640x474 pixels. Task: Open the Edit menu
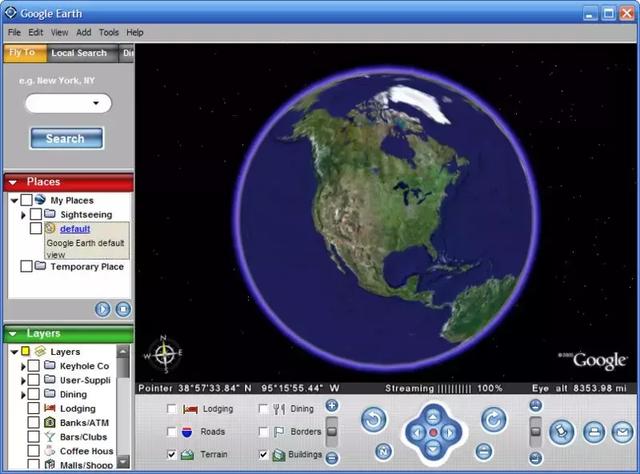36,32
